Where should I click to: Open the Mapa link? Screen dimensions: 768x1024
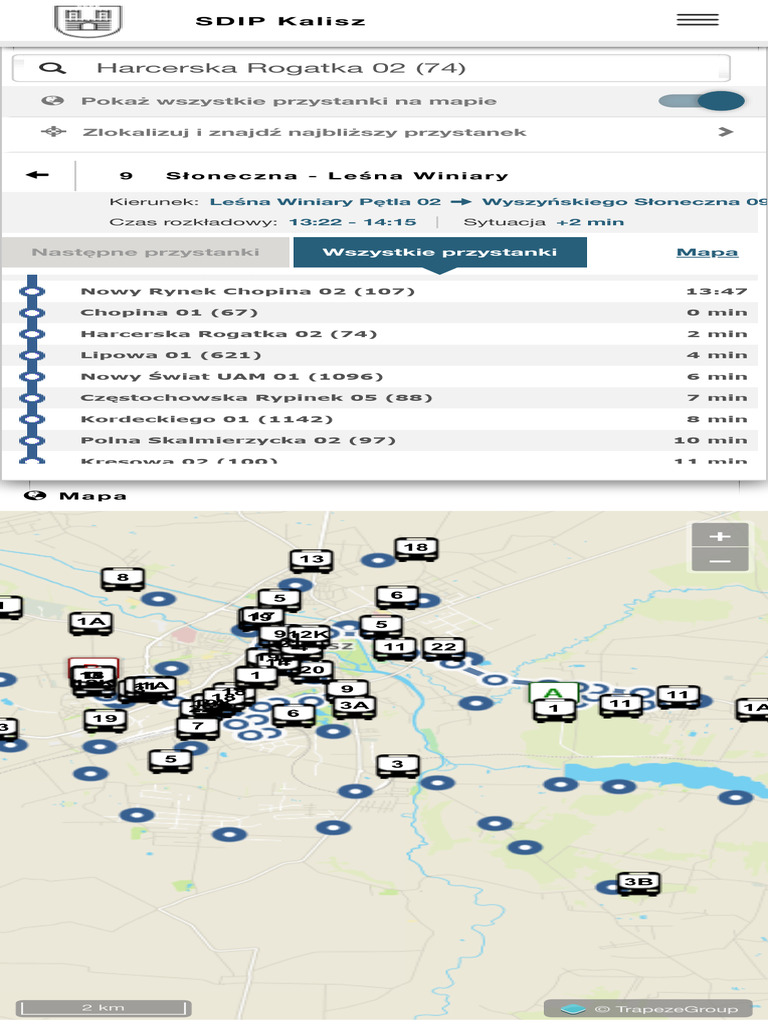(x=707, y=252)
